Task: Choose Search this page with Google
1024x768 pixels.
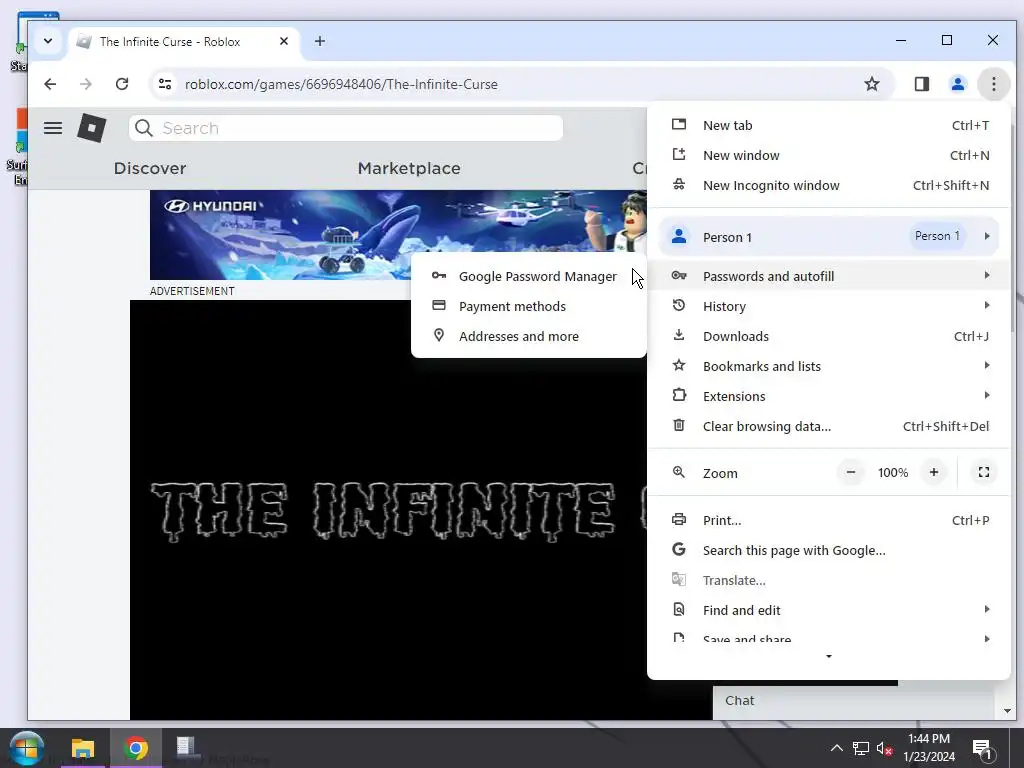Action: click(829, 551)
